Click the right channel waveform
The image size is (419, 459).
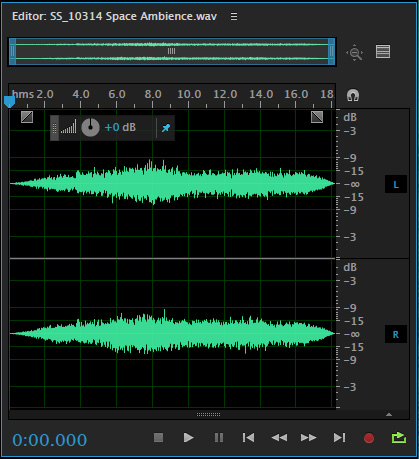[x=172, y=333]
